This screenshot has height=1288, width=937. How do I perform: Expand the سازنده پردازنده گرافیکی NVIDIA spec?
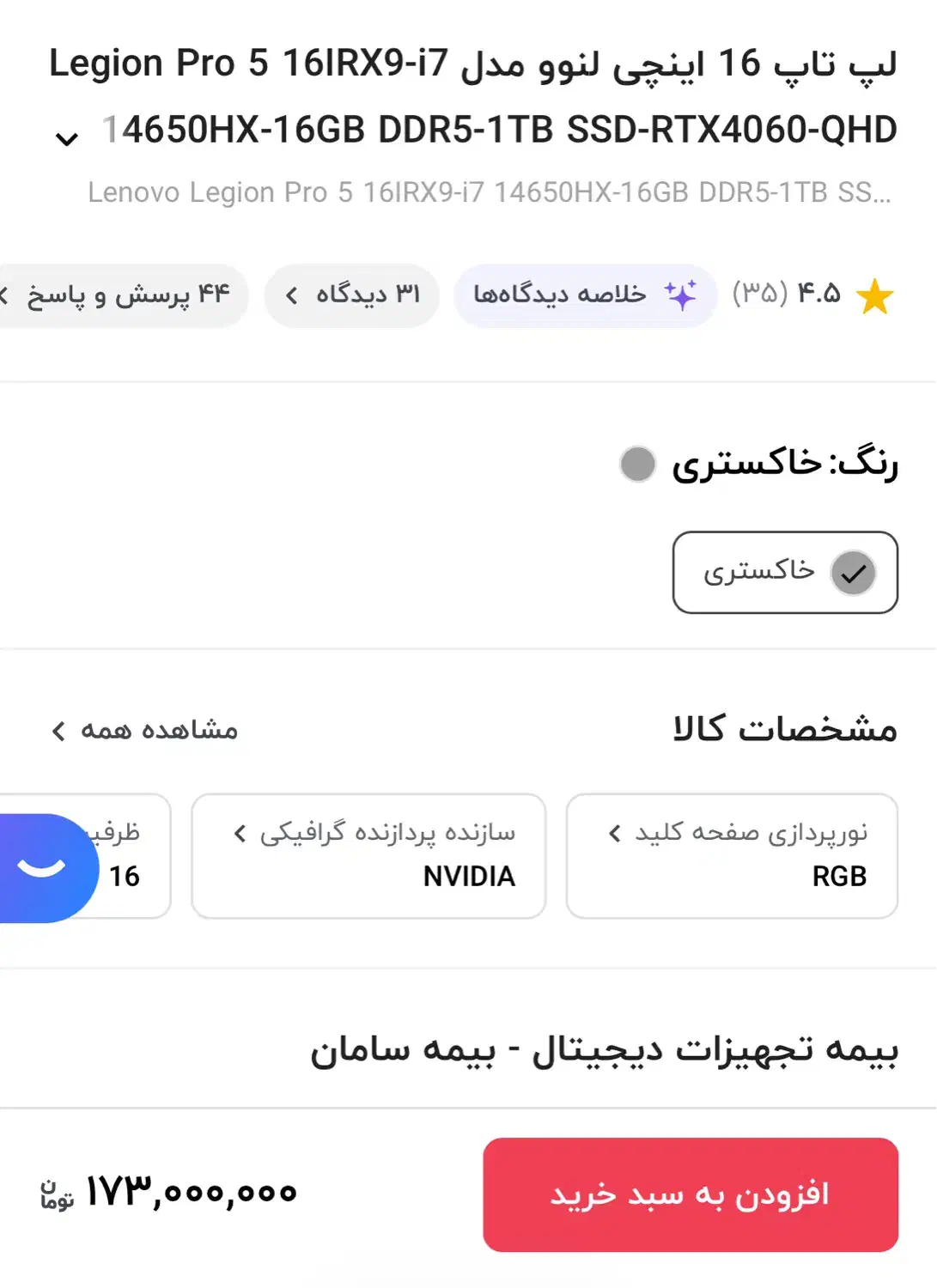[369, 854]
